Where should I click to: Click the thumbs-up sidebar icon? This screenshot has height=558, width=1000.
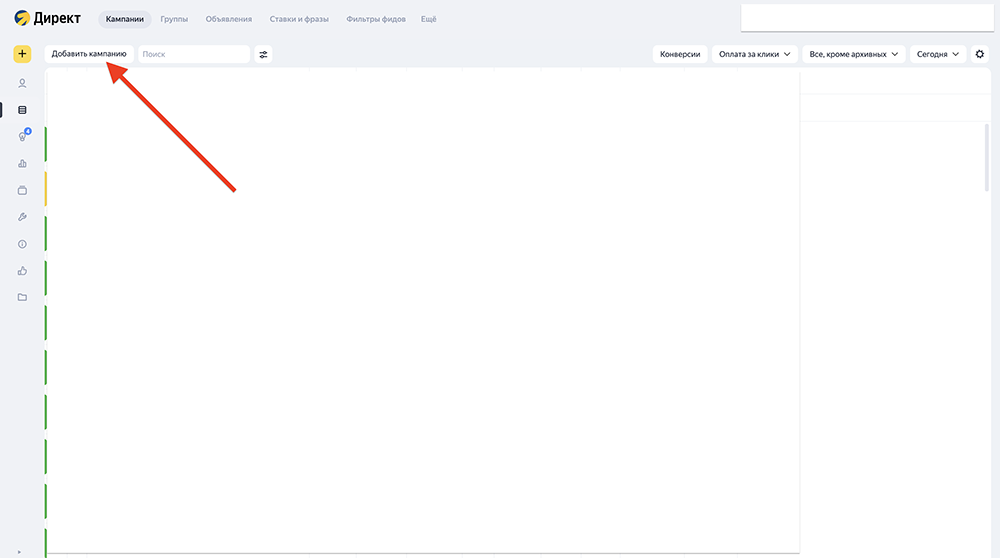point(22,270)
